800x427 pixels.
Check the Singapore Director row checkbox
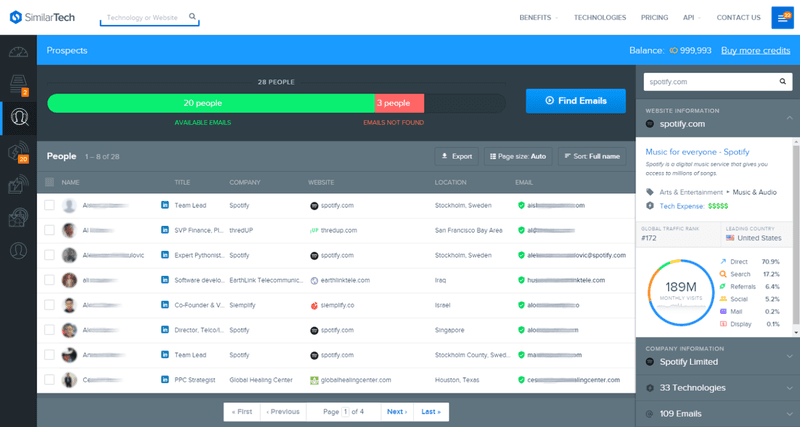pyautogui.click(x=49, y=330)
